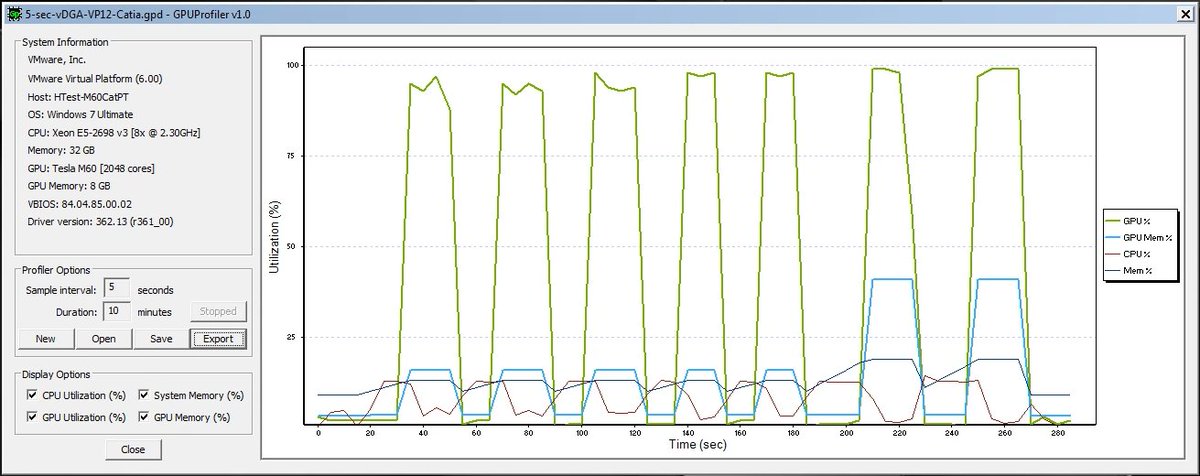This screenshot has height=476, width=1200.
Task: Click the Utilization (%) axis label
Action: coord(275,237)
